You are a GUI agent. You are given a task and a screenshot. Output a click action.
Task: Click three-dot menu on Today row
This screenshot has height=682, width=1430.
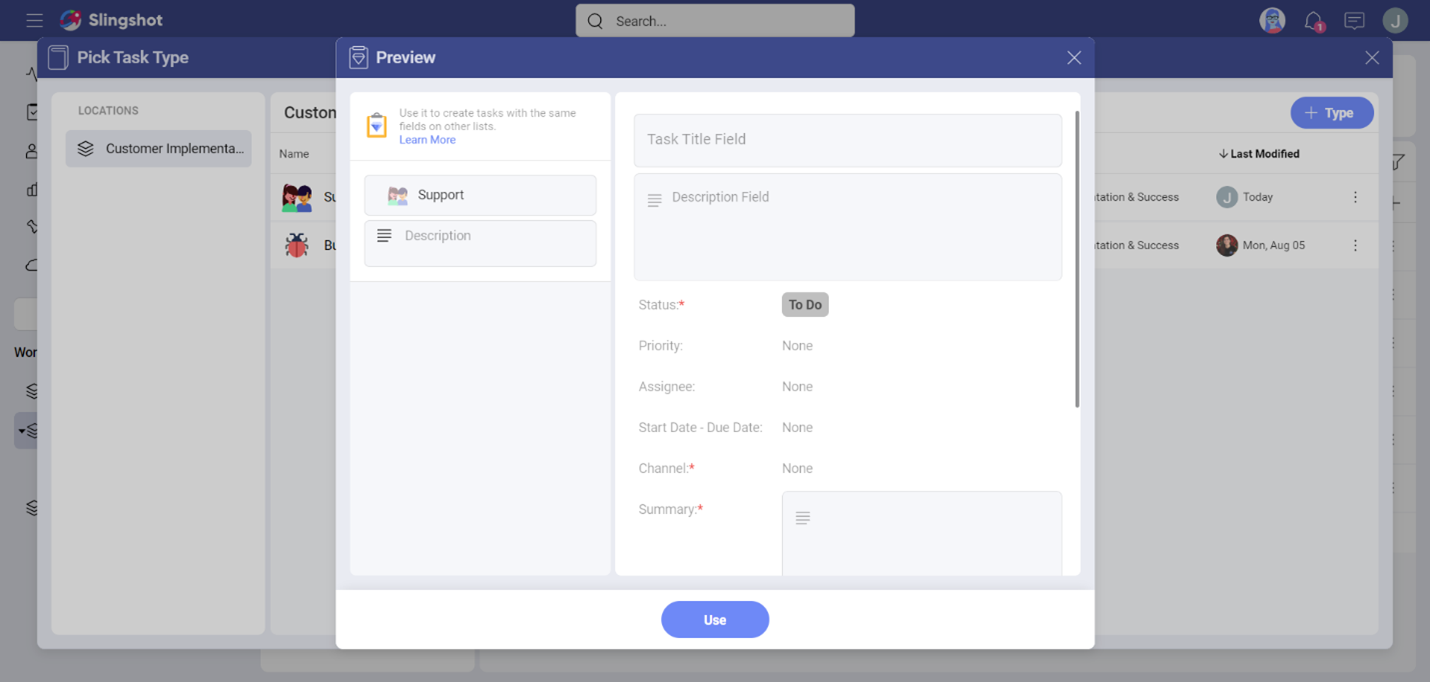(x=1355, y=197)
